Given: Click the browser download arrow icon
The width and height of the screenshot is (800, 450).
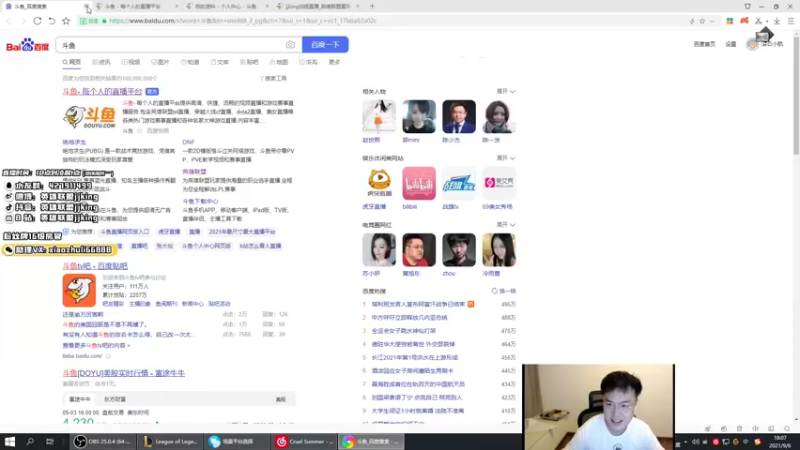Looking at the screenshot, I should pyautogui.click(x=776, y=21).
